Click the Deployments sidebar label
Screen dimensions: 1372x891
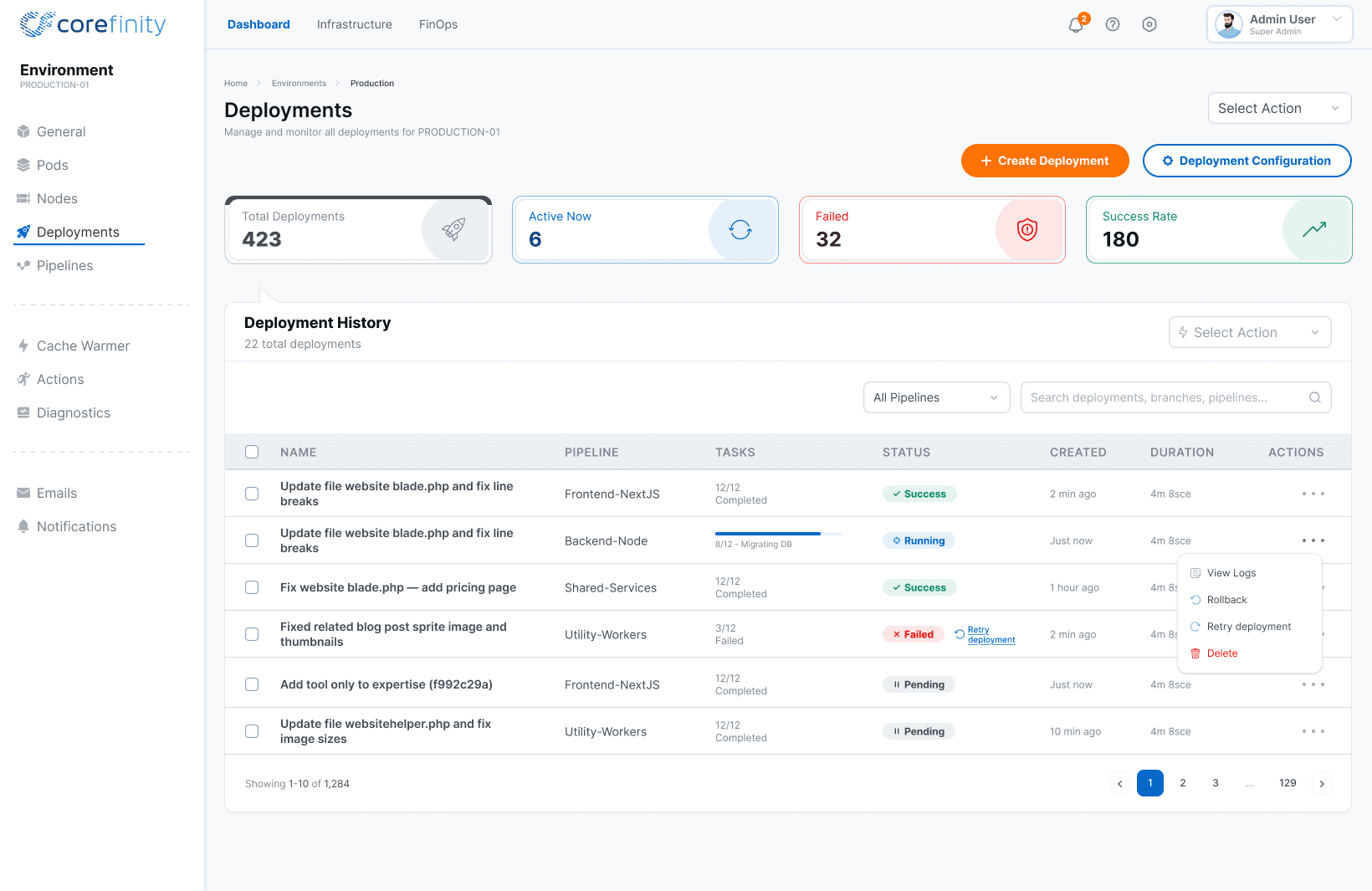[x=78, y=232]
